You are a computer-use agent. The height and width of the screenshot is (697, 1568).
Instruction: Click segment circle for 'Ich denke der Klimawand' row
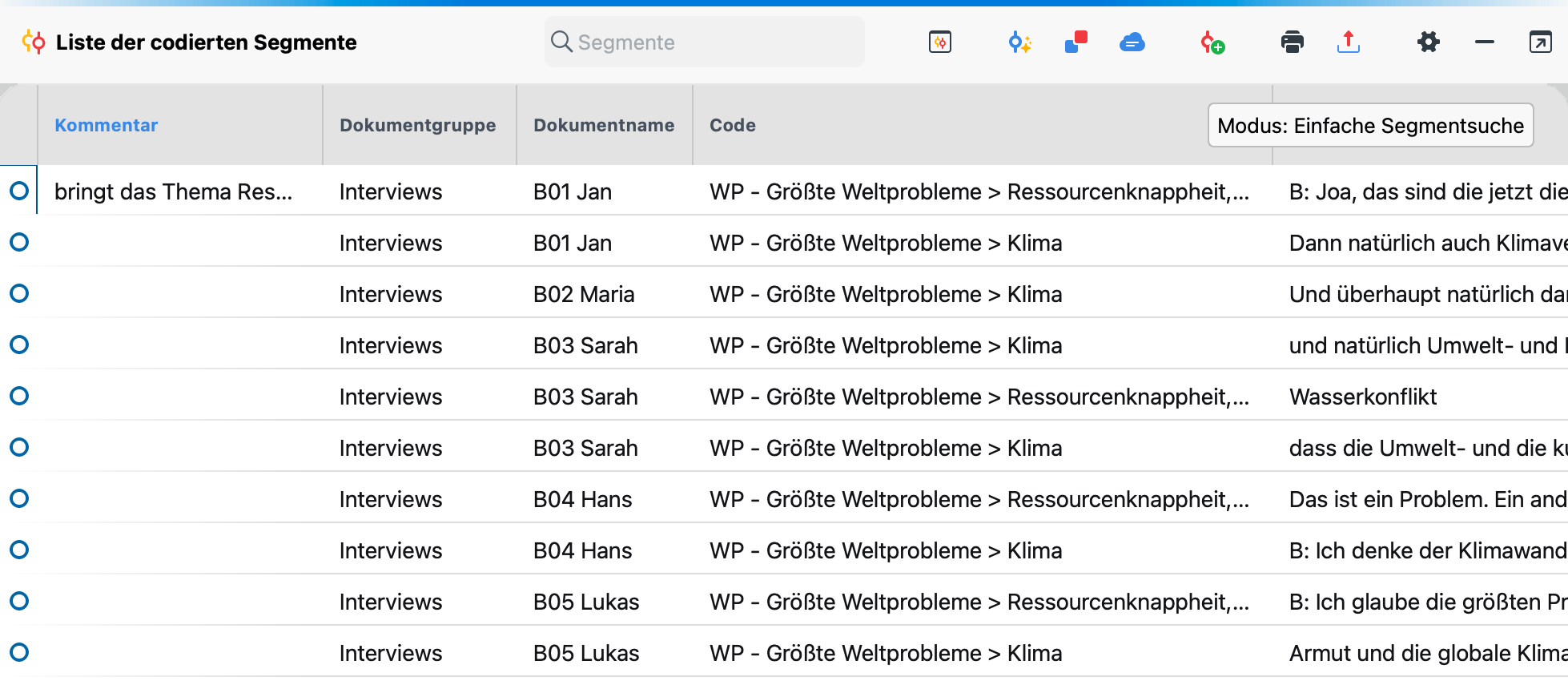tap(19, 550)
